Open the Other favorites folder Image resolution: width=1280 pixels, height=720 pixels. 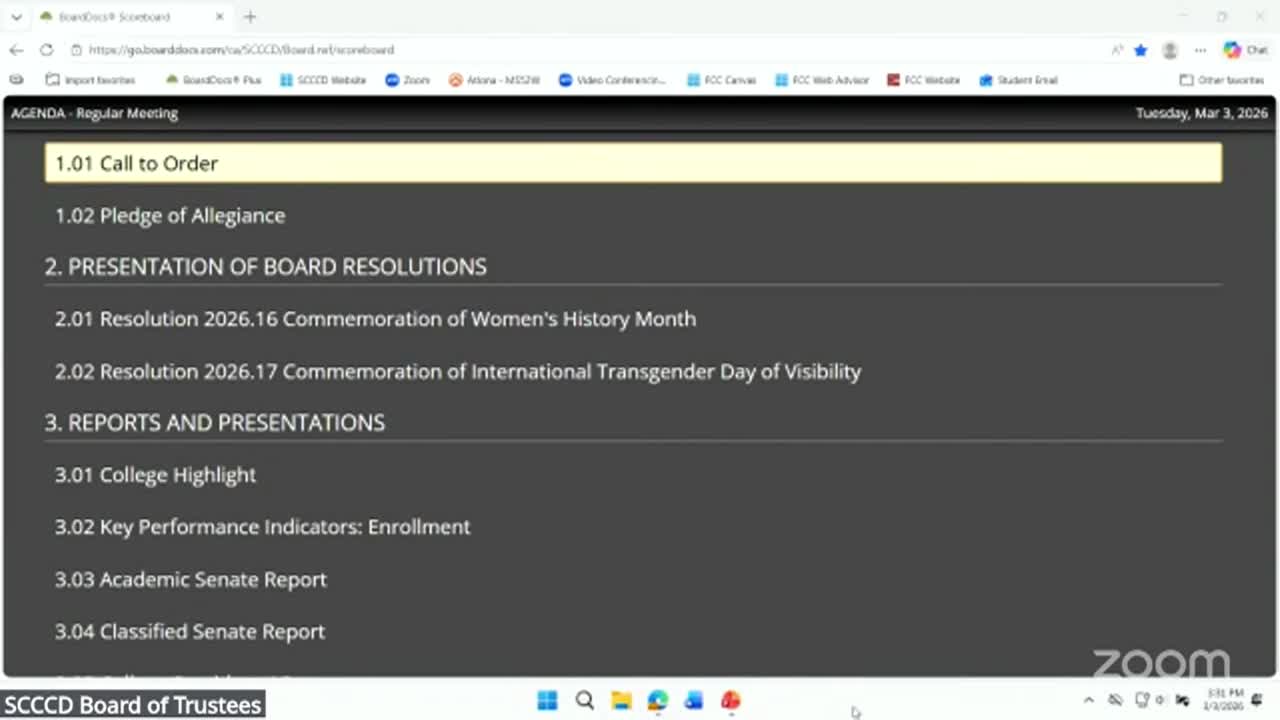point(1221,80)
